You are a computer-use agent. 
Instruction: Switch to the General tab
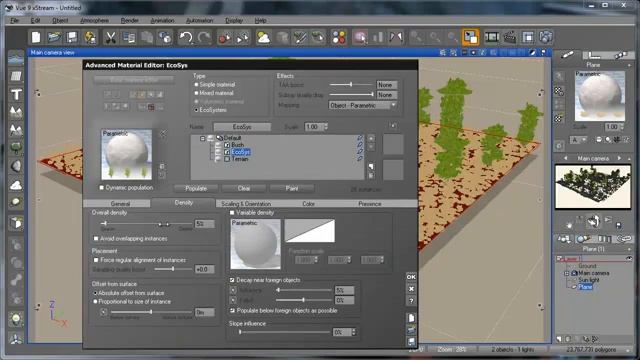(120, 204)
